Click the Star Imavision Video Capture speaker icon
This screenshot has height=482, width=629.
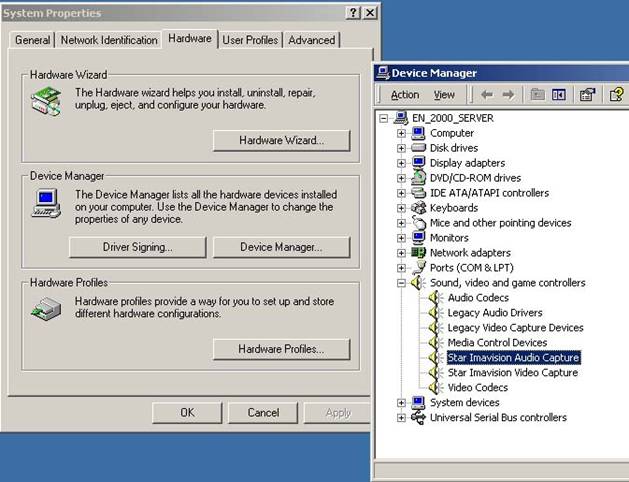click(x=435, y=373)
